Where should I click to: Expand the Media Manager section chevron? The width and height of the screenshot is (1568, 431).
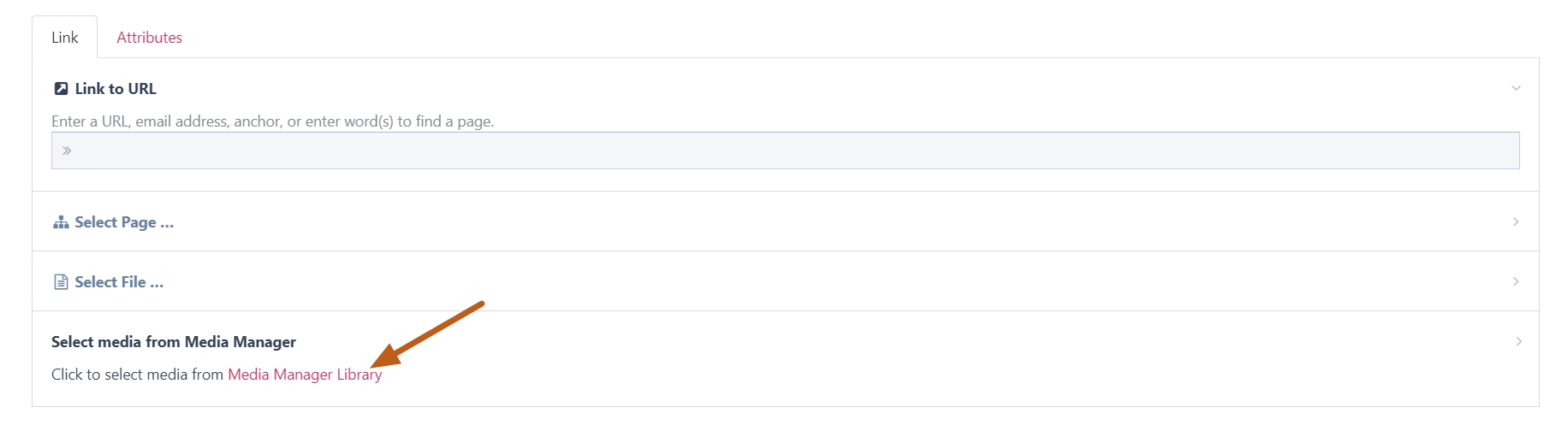point(1519,341)
